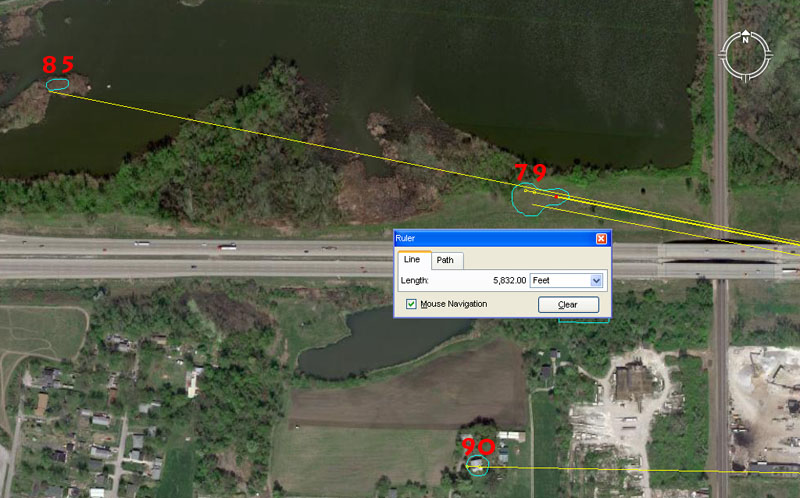Viewport: 800px width, 498px height.
Task: Click the dropdown arrow beside Feet
Action: [597, 281]
